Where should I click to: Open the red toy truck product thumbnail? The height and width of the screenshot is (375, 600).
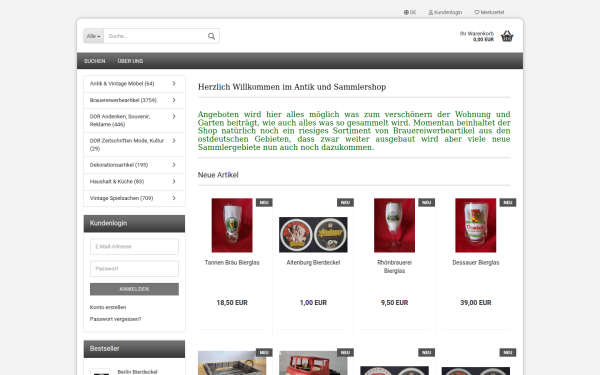click(313, 363)
